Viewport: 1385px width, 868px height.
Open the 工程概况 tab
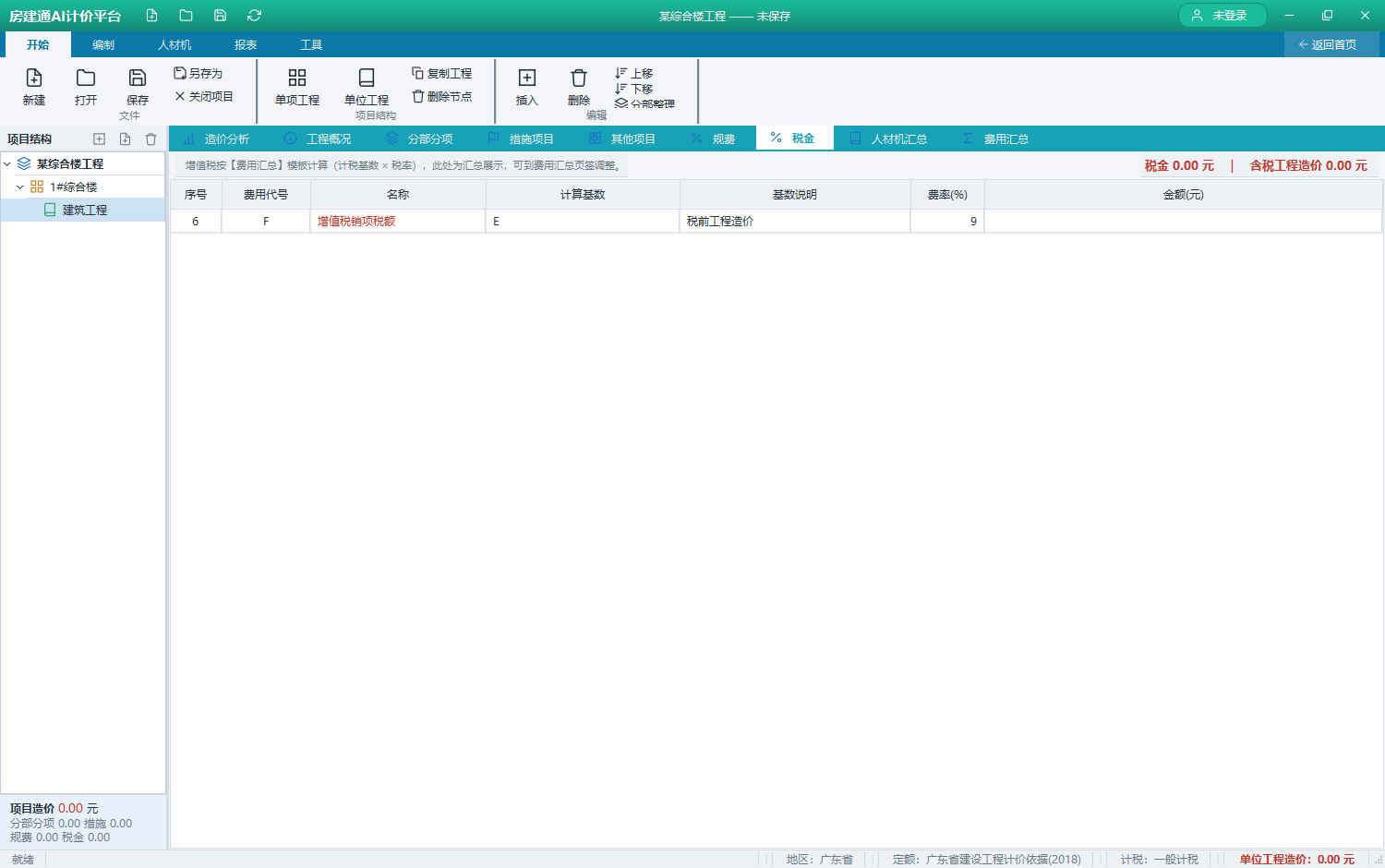318,139
